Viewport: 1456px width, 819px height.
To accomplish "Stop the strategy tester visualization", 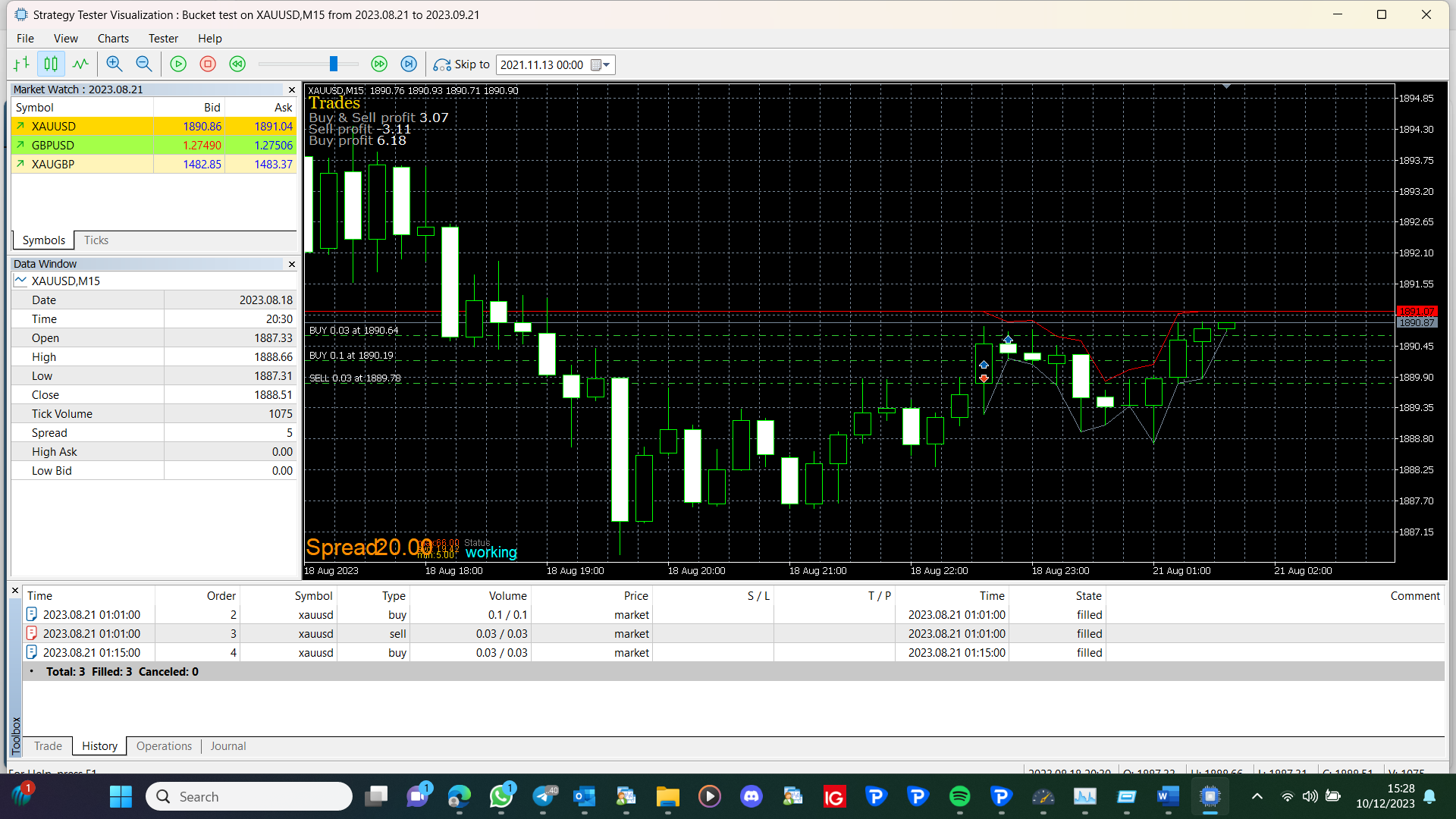I will tap(208, 64).
